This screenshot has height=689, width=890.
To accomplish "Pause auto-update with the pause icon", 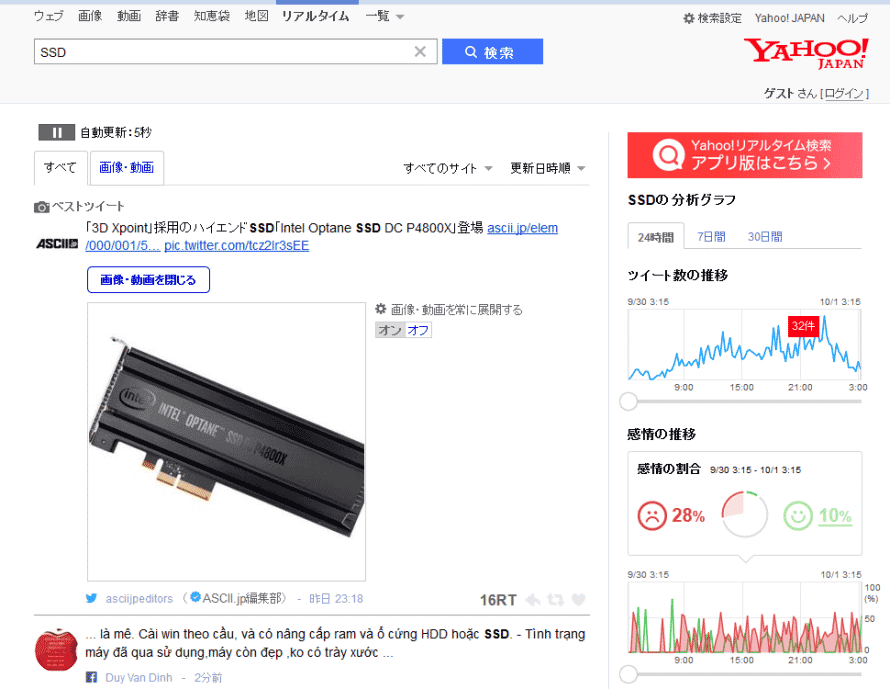I will (56, 132).
